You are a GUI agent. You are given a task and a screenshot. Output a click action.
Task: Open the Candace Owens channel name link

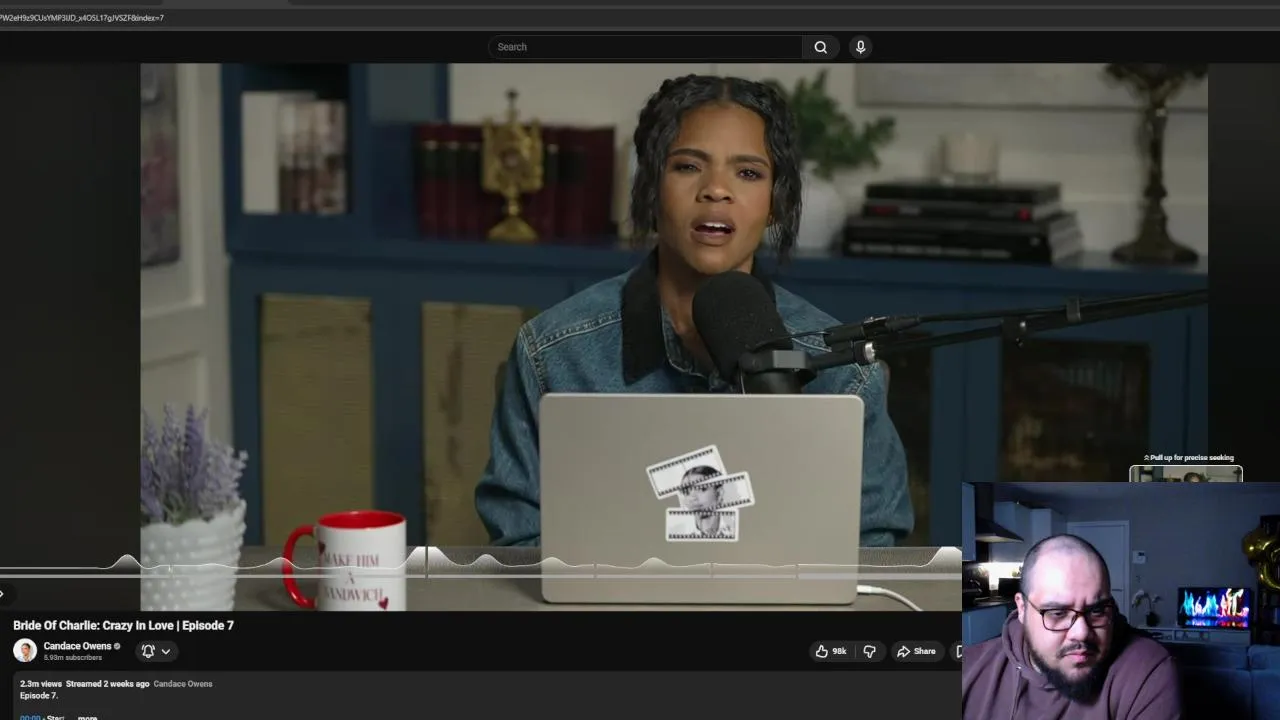[77, 646]
